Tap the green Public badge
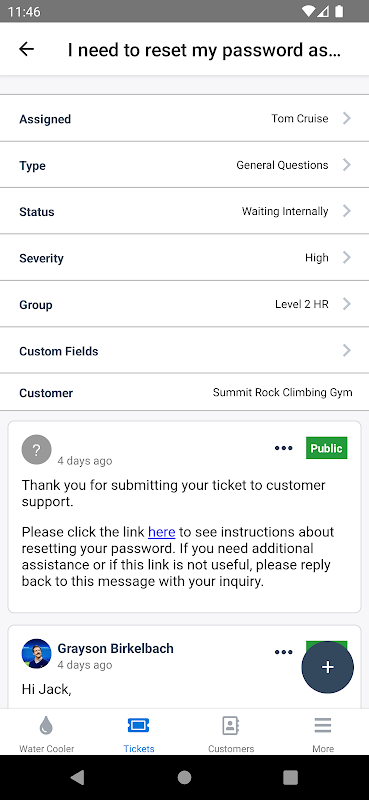The width and height of the screenshot is (369, 800). tap(327, 448)
